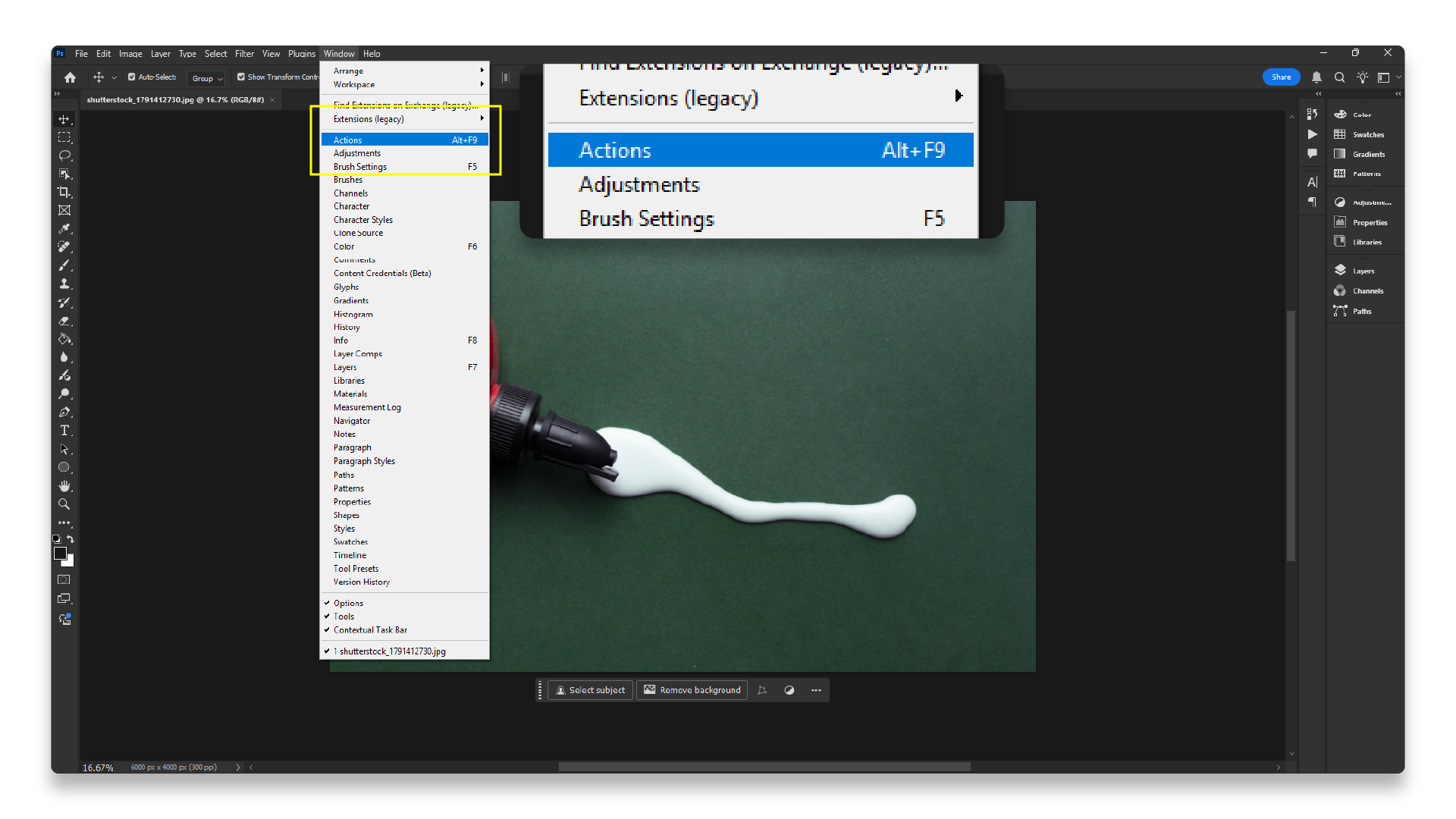Screen dimensions: 1456x819
Task: Click the Remove background button
Action: pyautogui.click(x=692, y=690)
